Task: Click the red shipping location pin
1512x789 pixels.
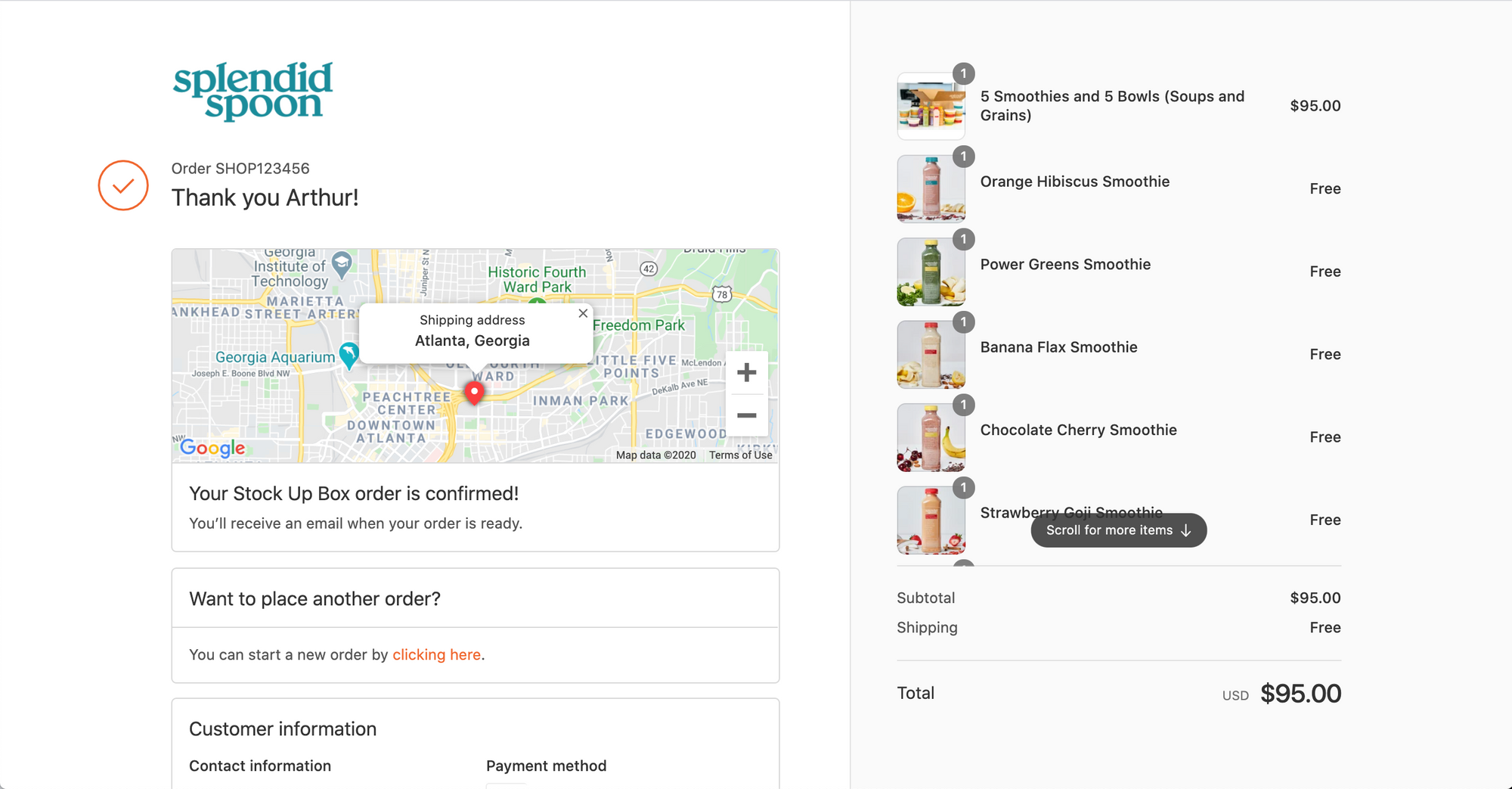Action: pyautogui.click(x=474, y=392)
